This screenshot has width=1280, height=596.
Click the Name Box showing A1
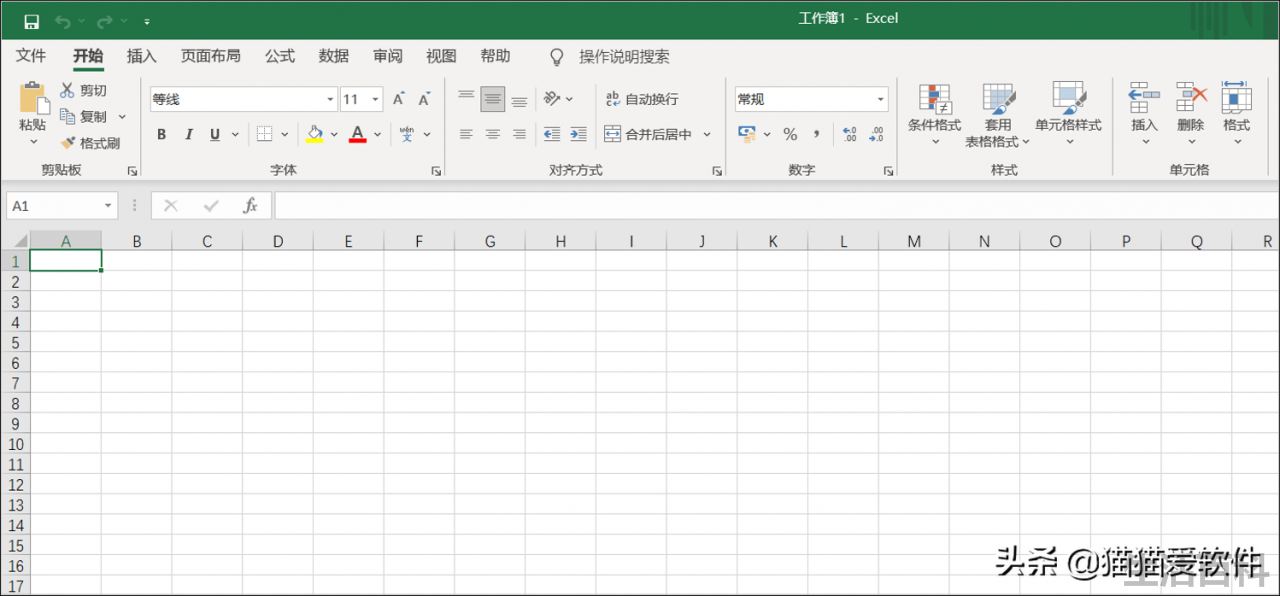point(63,206)
